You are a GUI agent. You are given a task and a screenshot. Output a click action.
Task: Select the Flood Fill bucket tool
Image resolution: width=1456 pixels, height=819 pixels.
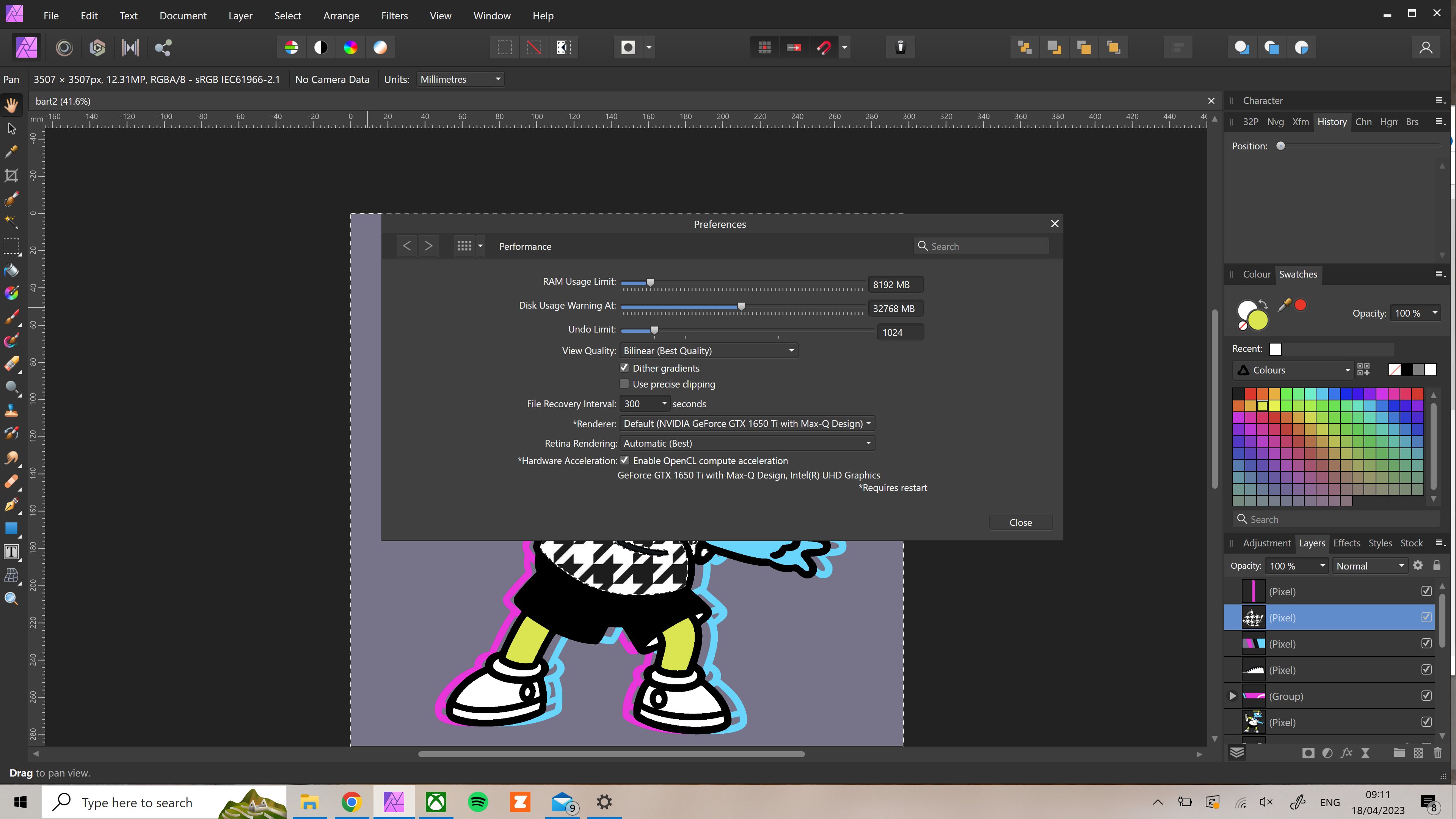tap(11, 270)
